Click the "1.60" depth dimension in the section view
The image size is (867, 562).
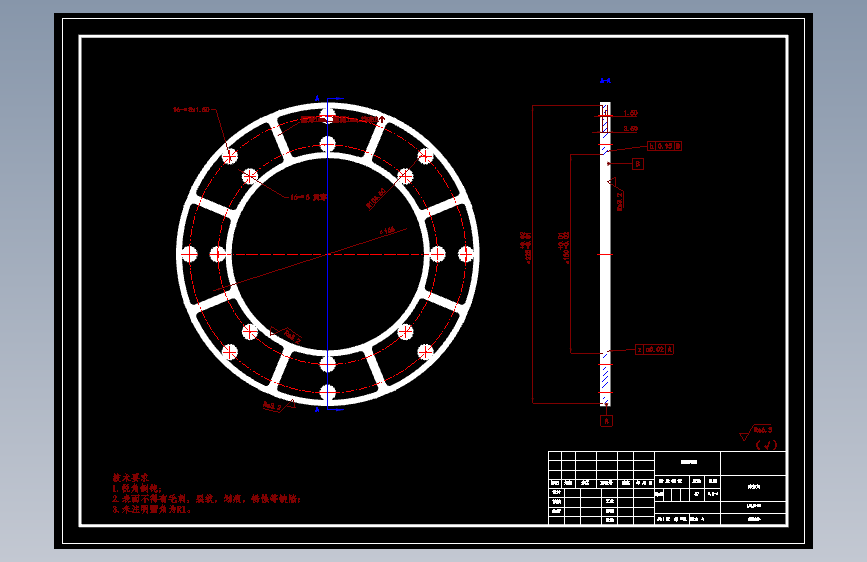coord(630,113)
